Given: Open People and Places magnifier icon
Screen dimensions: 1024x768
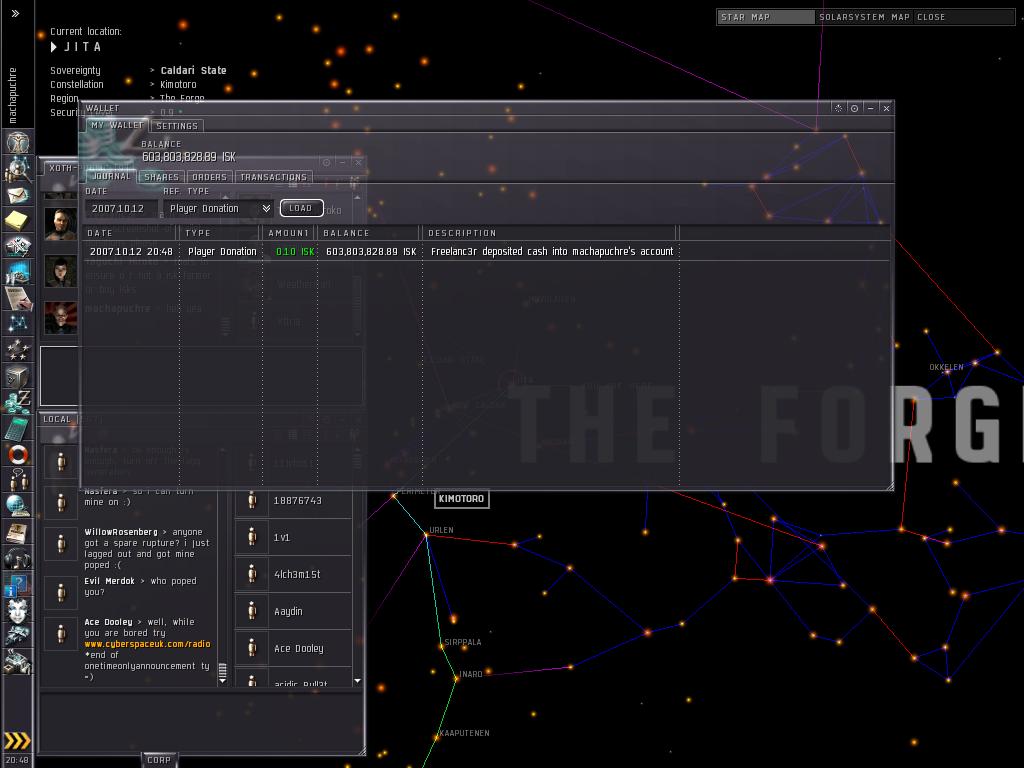Looking at the screenshot, I should point(18,169).
